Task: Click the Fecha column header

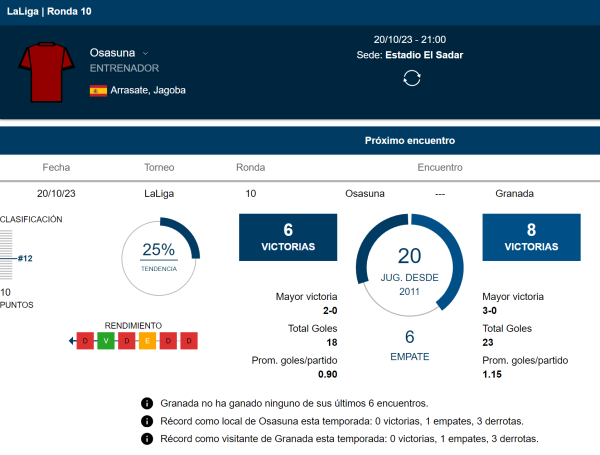Action: [56, 168]
